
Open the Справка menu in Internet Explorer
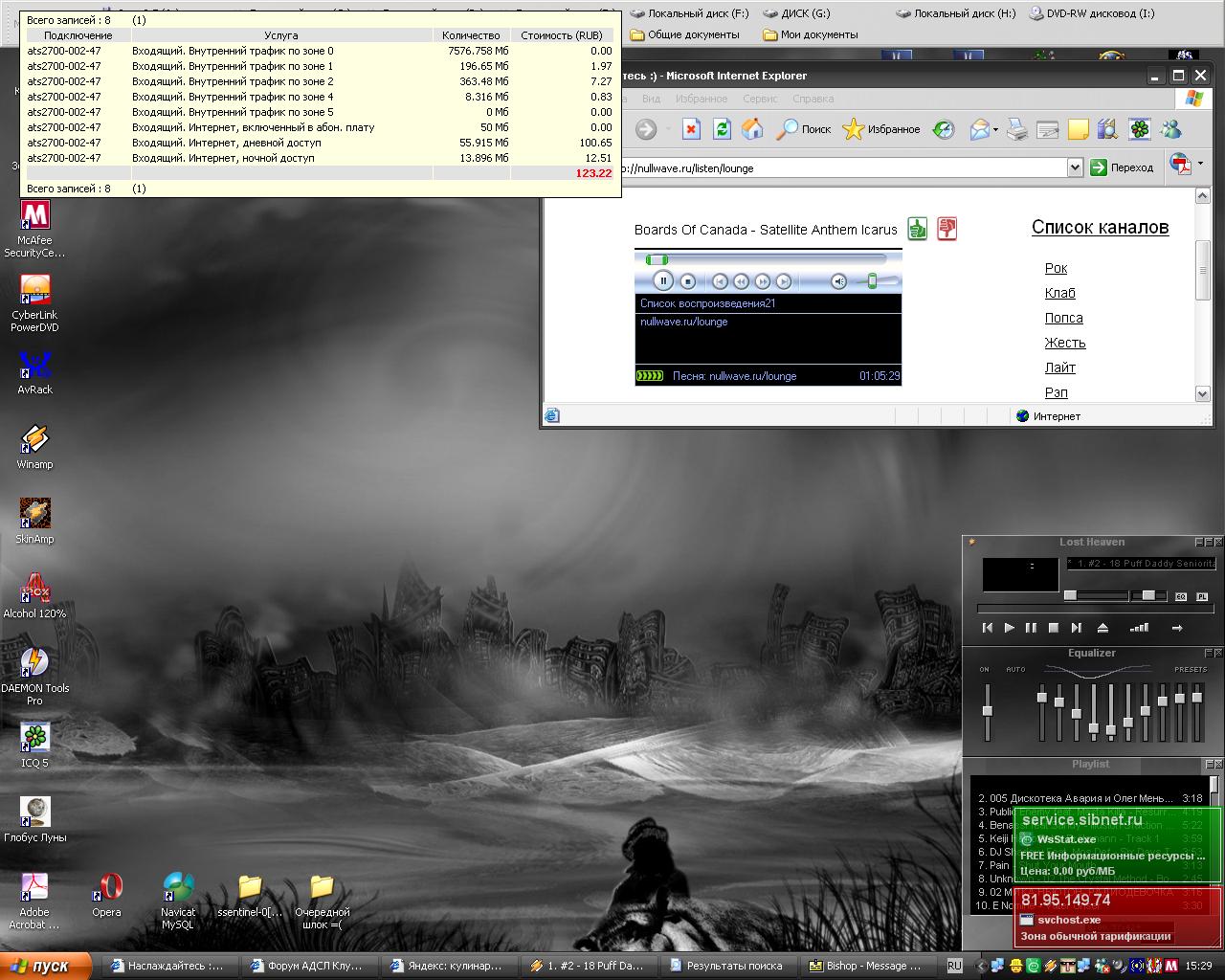[813, 99]
